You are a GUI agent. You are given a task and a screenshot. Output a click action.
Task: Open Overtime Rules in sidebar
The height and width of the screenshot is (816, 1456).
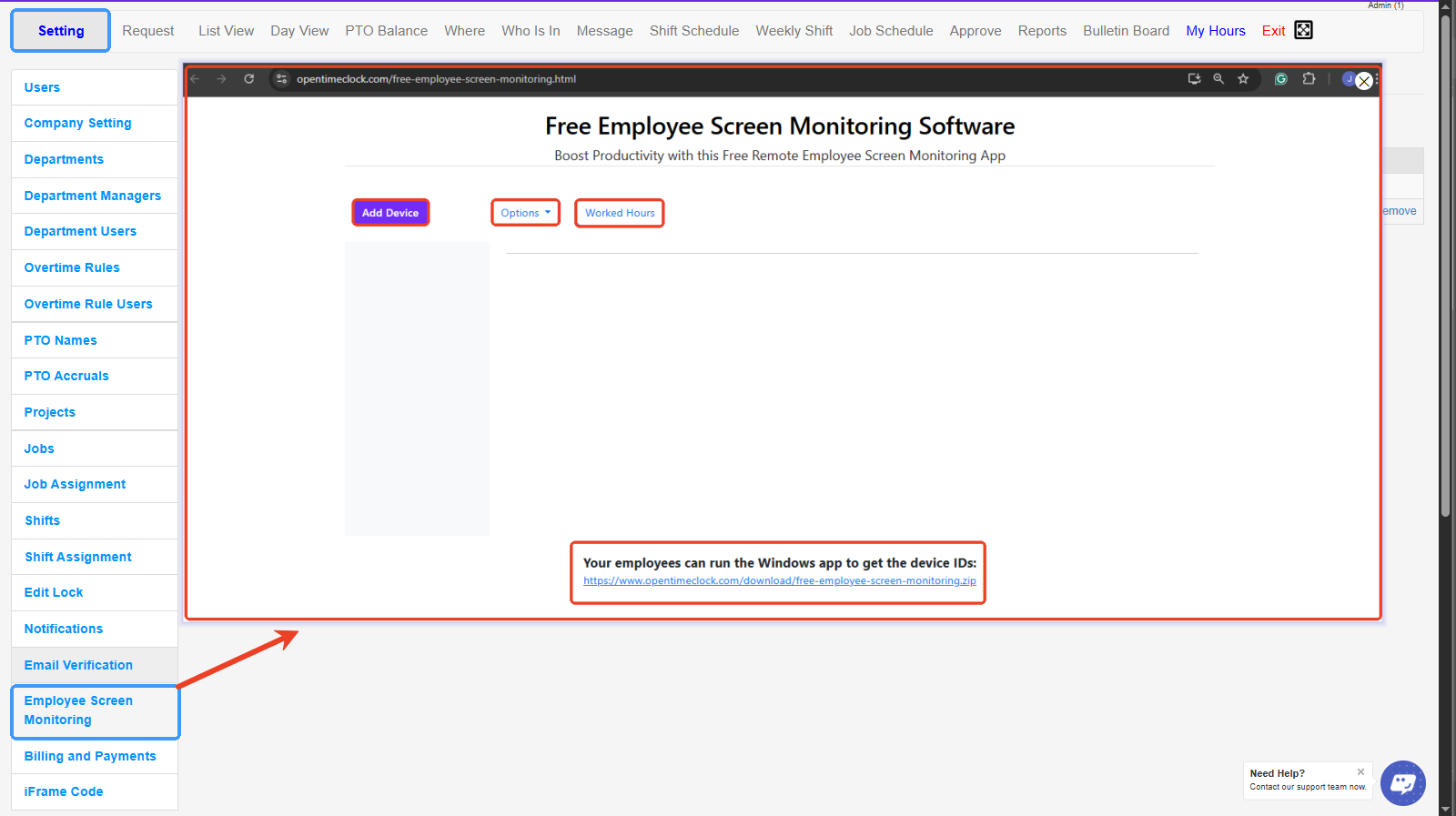tap(72, 267)
